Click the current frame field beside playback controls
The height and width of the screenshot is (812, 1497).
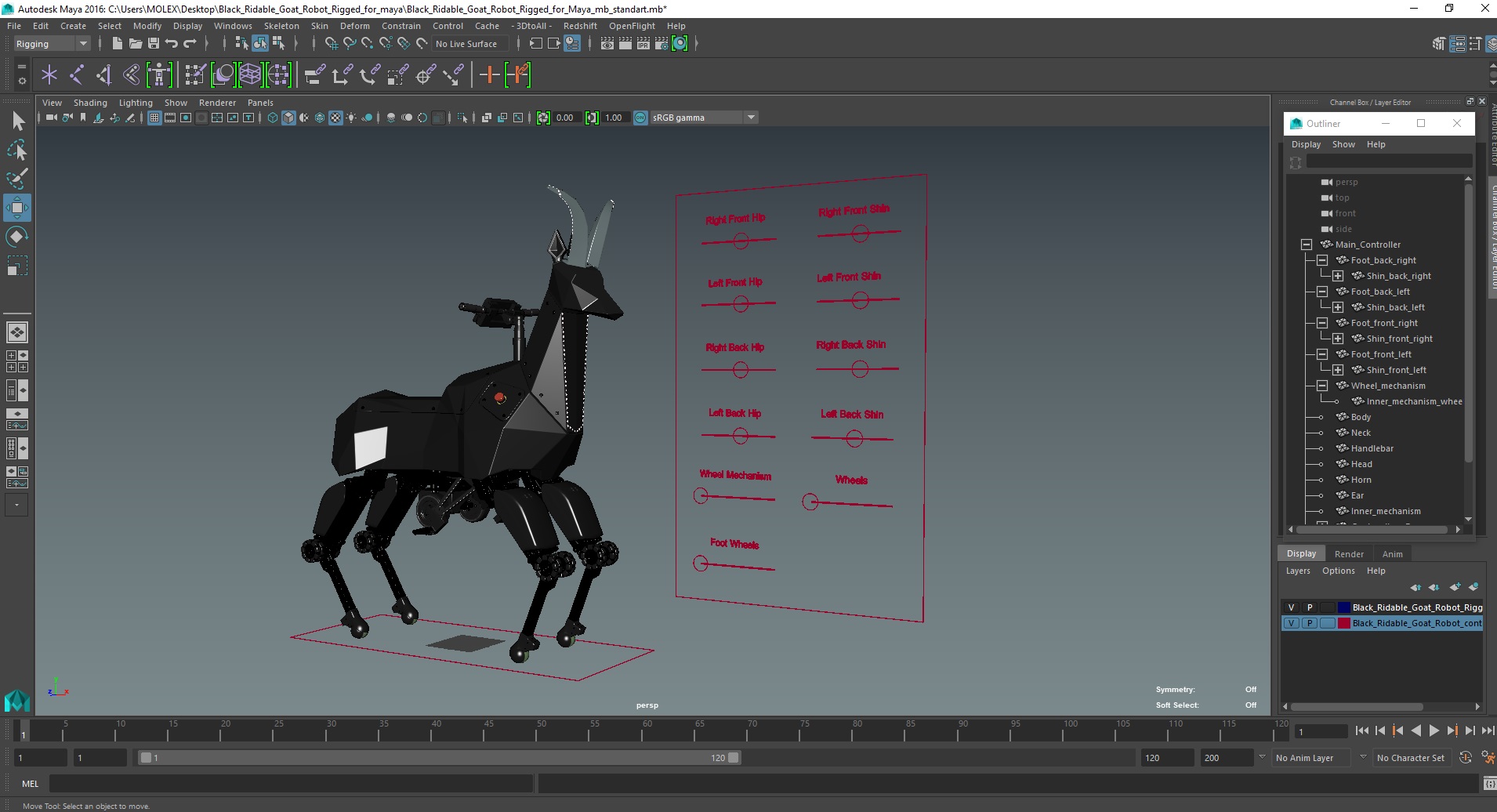(x=1321, y=731)
